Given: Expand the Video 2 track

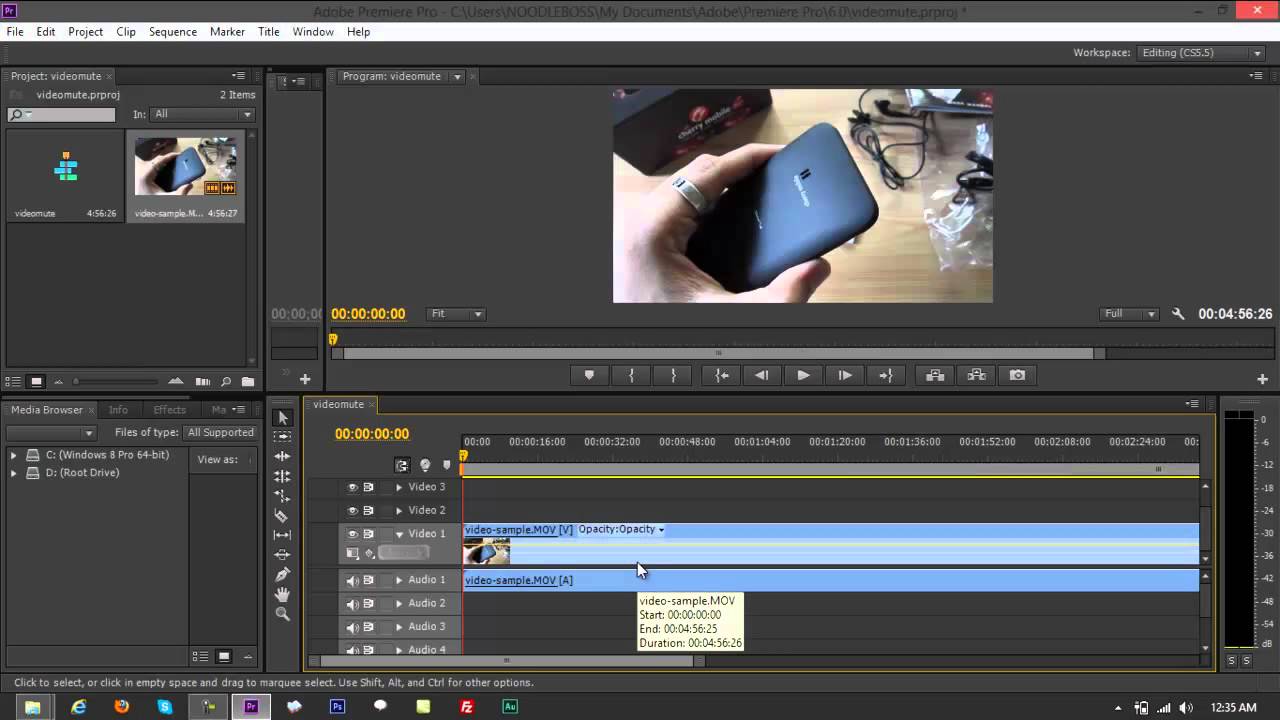Looking at the screenshot, I should click(399, 511).
